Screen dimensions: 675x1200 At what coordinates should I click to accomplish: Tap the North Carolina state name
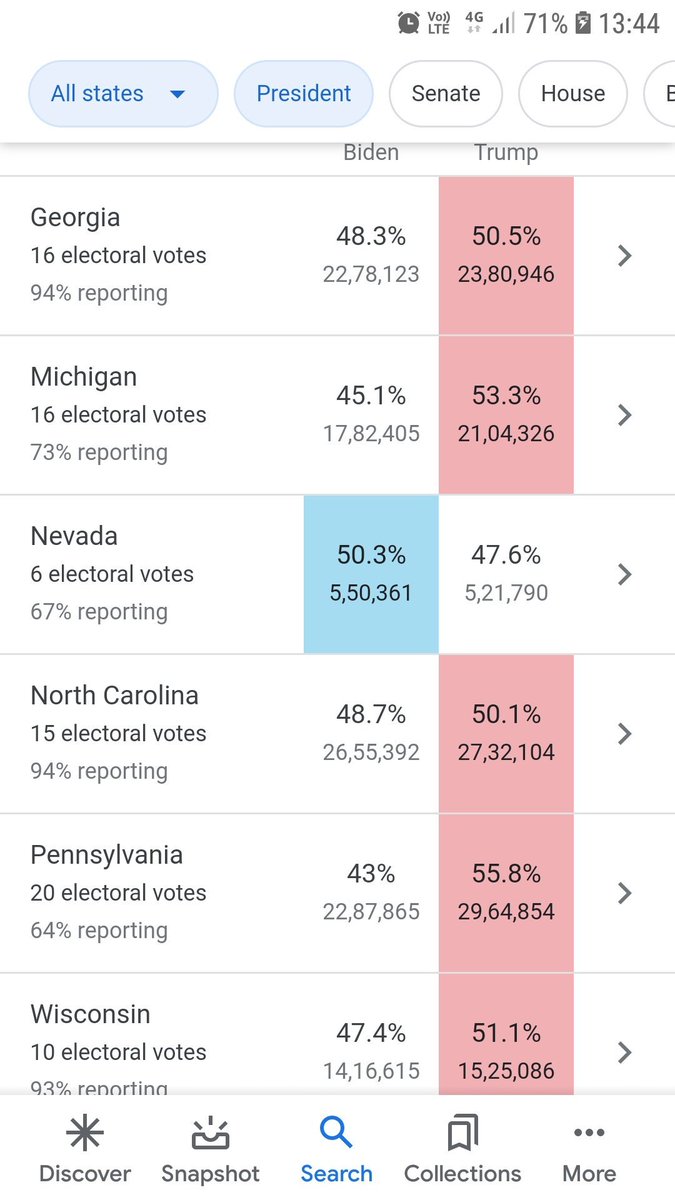(114, 696)
